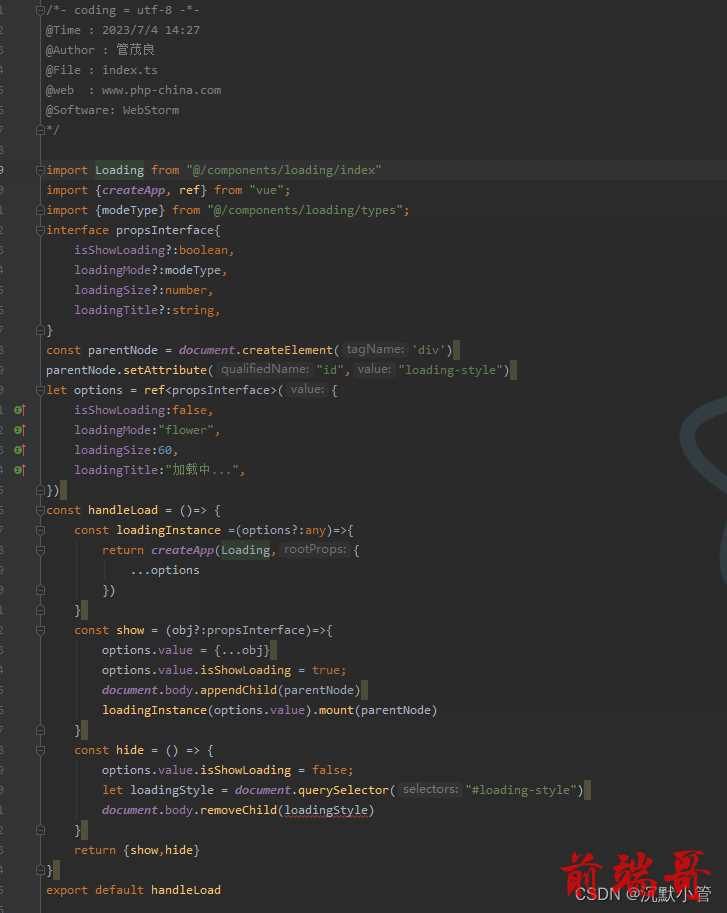Image resolution: width=727 pixels, height=913 pixels.
Task: Click export default handleLoad line
Action: 133,890
